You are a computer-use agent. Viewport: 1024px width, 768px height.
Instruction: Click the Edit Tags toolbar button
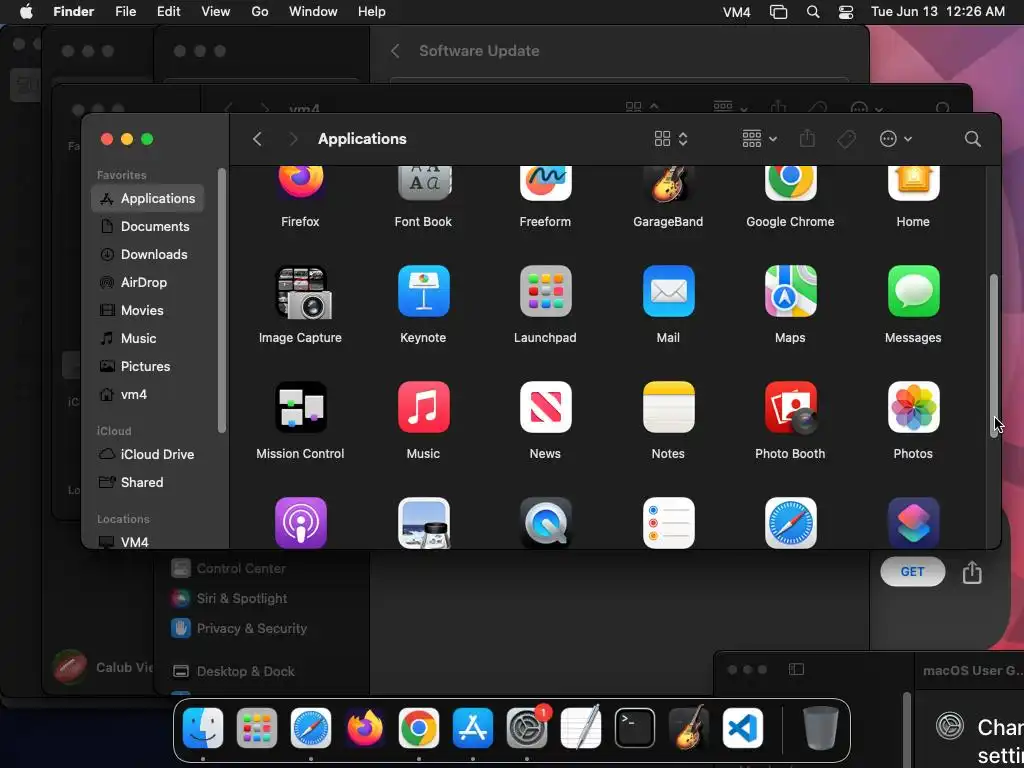pos(846,138)
